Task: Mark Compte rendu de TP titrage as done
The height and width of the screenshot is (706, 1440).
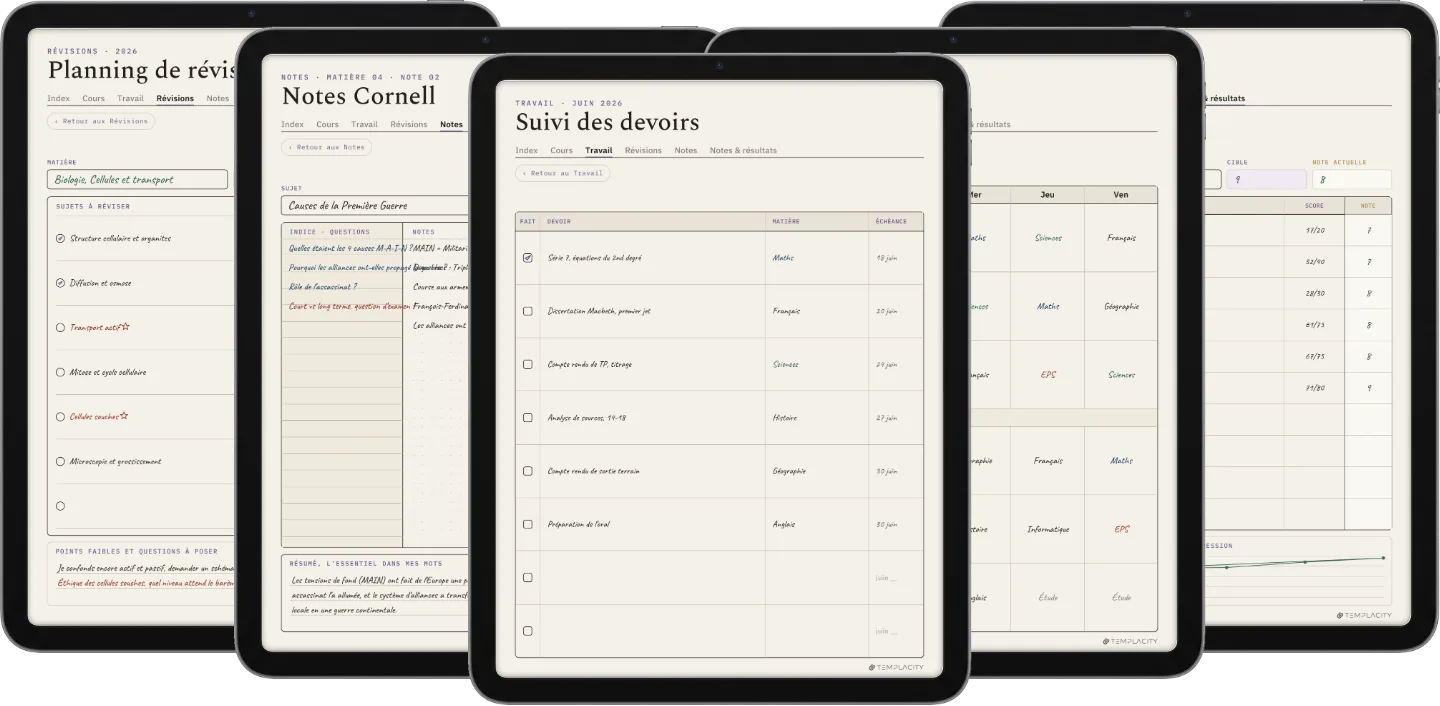Action: (528, 364)
